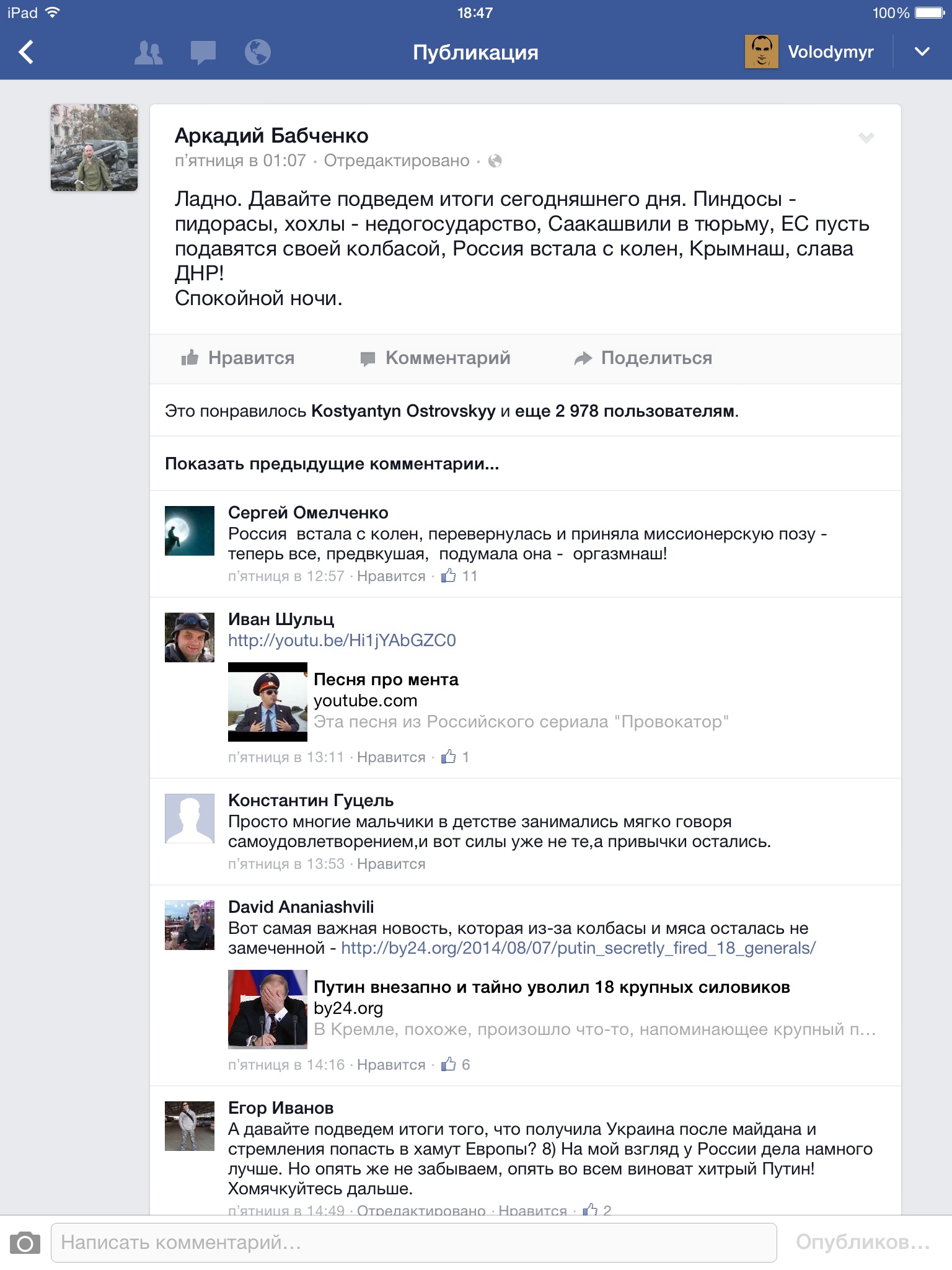This screenshot has height=1270, width=952.
Task: Open friend requests icon
Action: [x=149, y=53]
